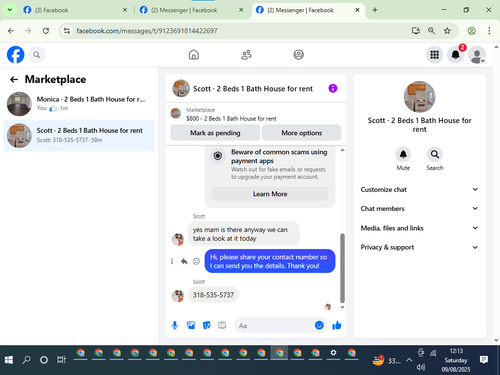Click Mark as pending button
The width and height of the screenshot is (500, 375).
coord(215,133)
